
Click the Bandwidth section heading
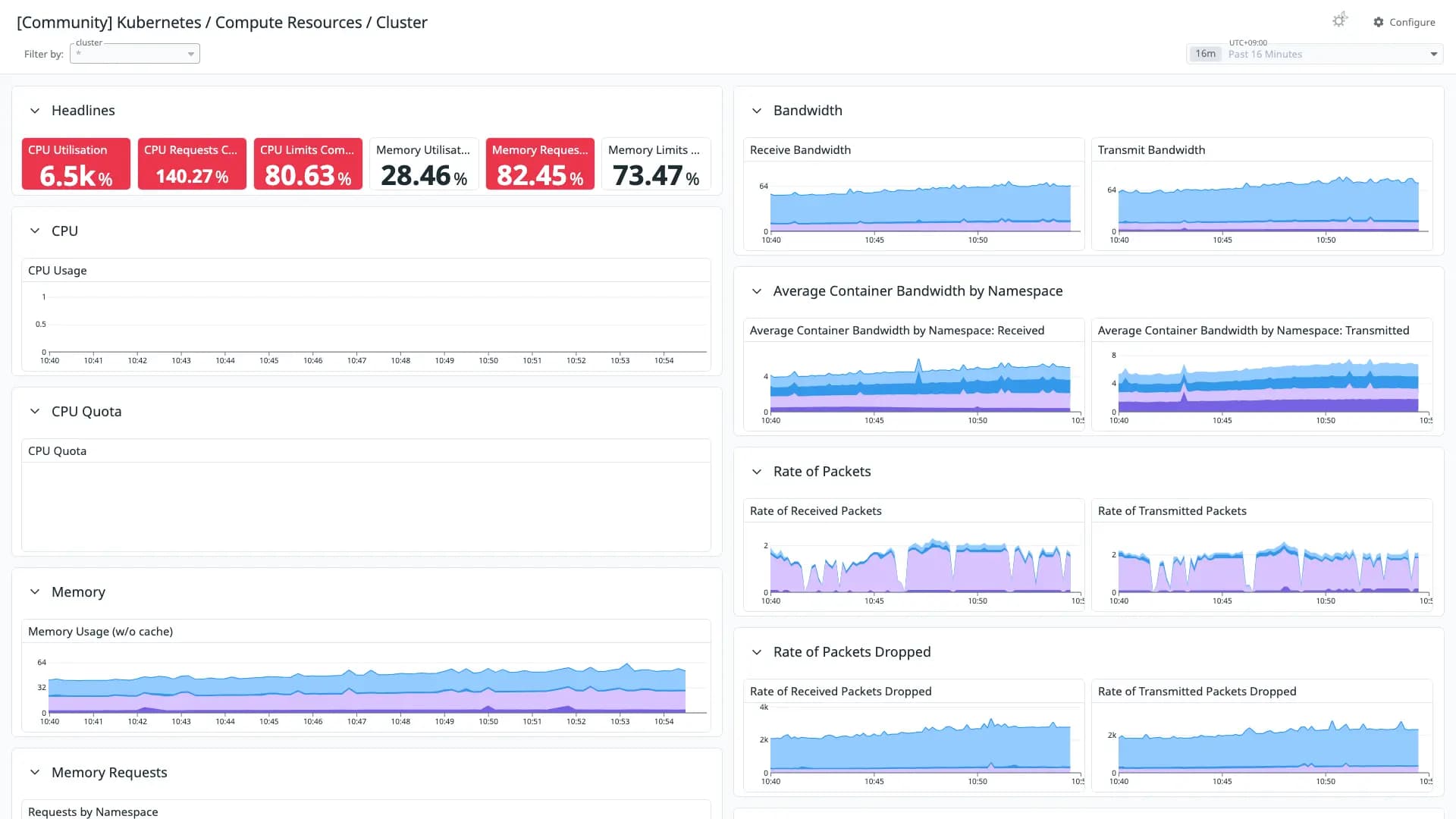coord(808,111)
